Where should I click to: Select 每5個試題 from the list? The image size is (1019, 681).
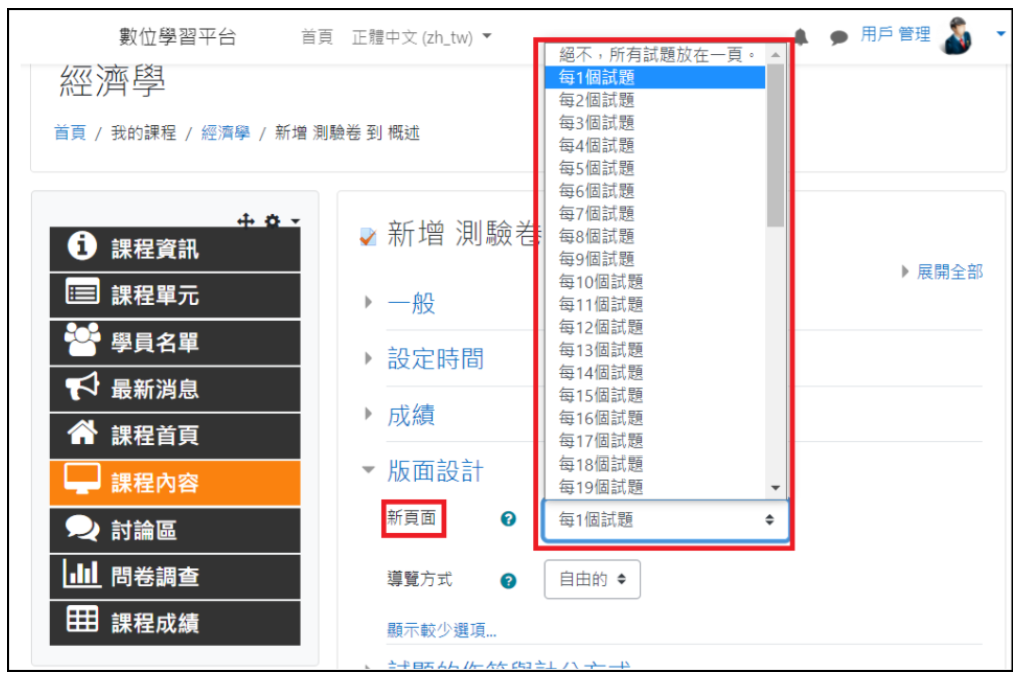click(x=596, y=168)
